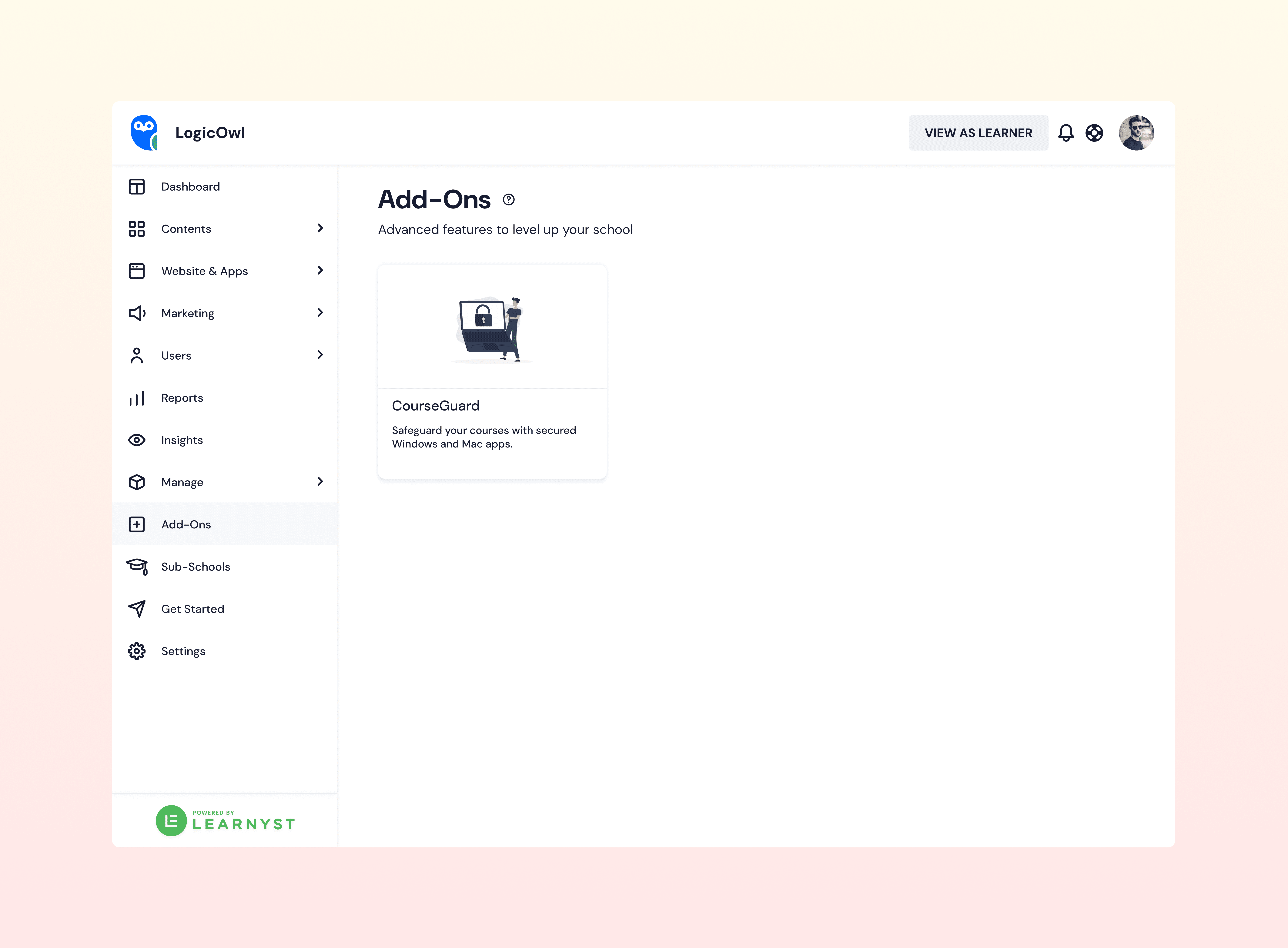Click the Add-Ons help question mark icon
1288x948 pixels.
point(509,200)
